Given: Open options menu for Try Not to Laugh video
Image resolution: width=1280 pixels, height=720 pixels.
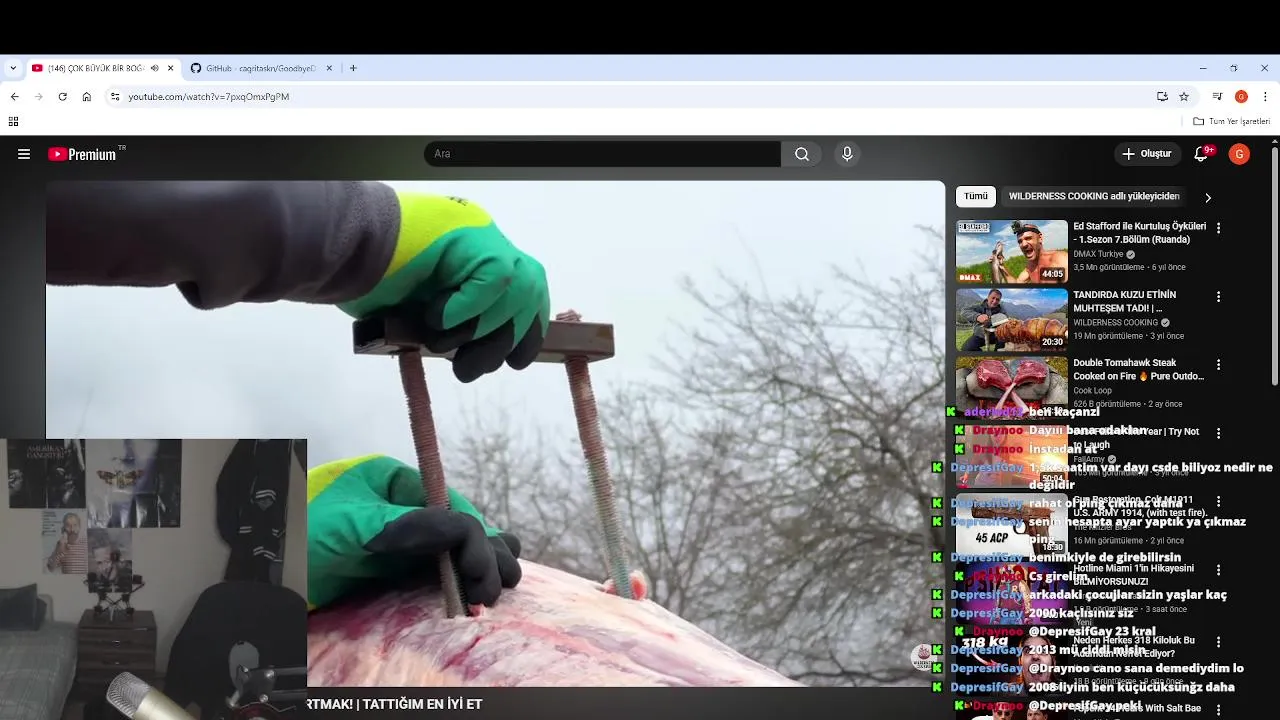Looking at the screenshot, I should [x=1218, y=433].
